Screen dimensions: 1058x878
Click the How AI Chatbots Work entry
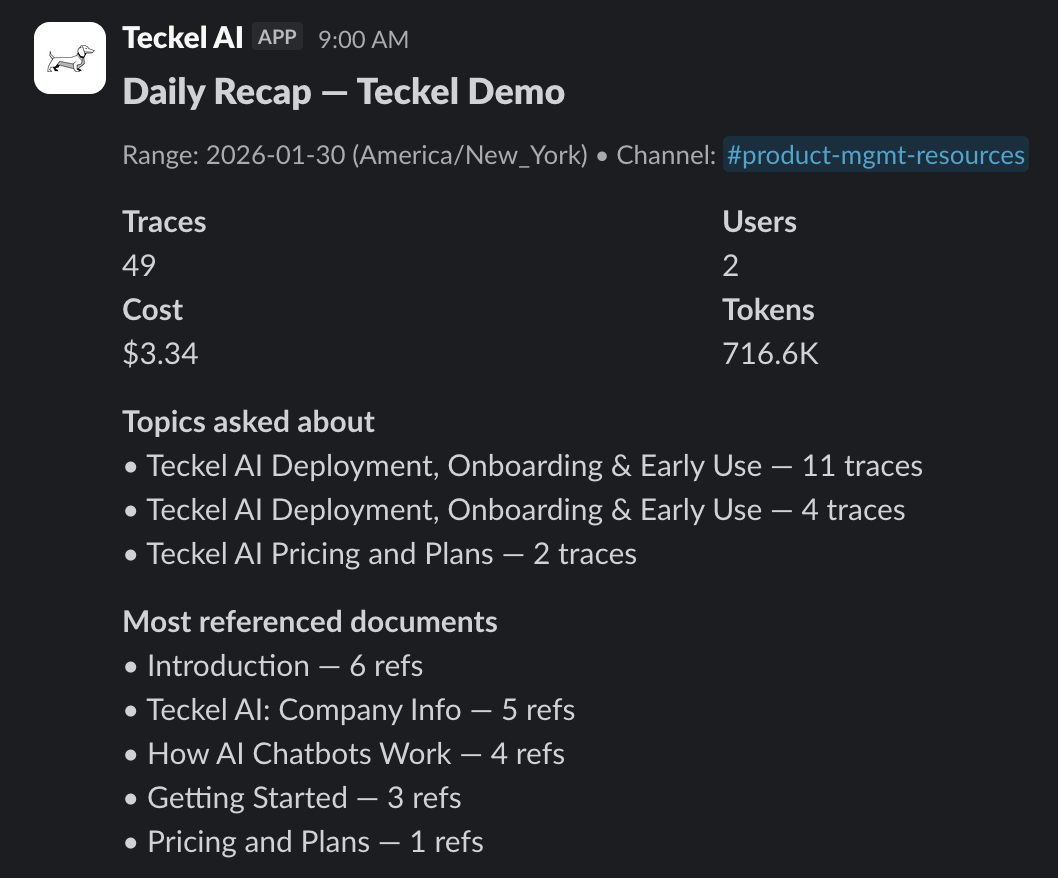pos(355,754)
